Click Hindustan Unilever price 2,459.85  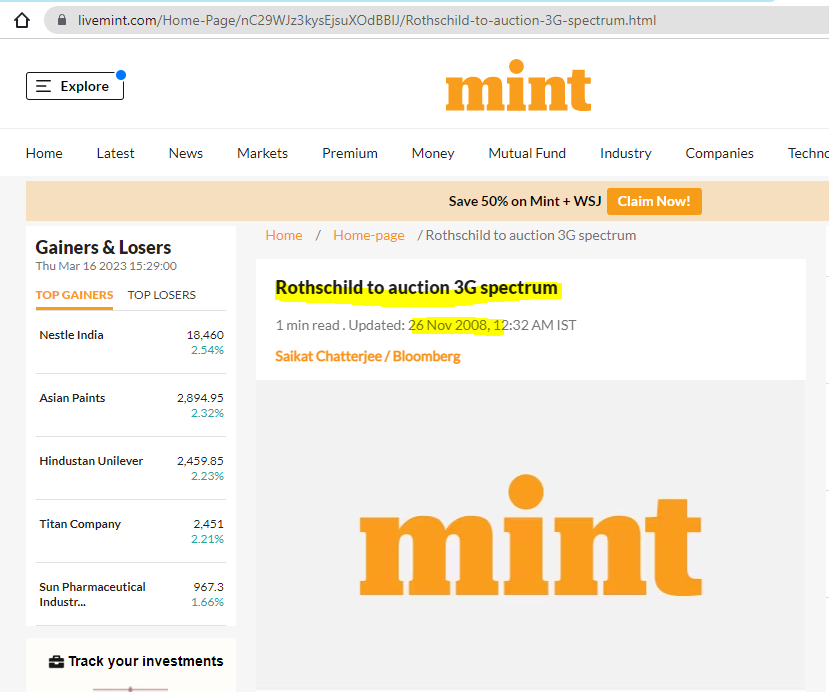200,460
